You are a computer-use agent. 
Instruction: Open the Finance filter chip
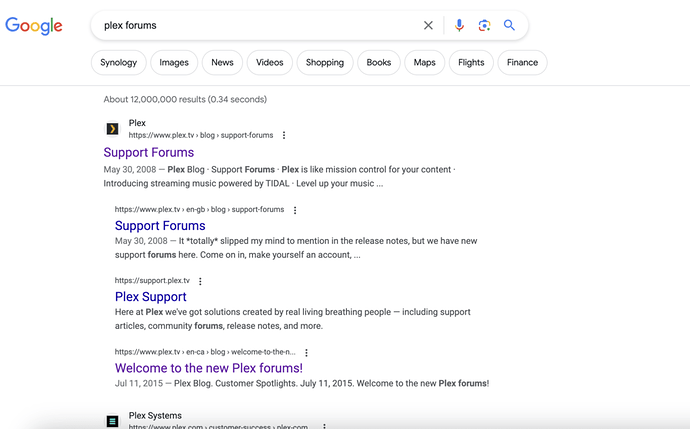point(522,62)
